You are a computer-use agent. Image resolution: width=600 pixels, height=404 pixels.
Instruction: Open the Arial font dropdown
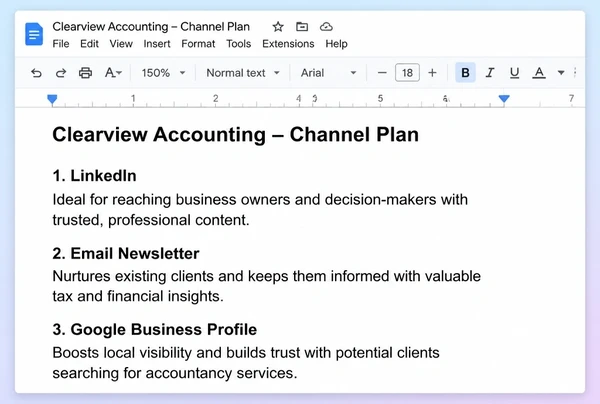click(x=328, y=73)
